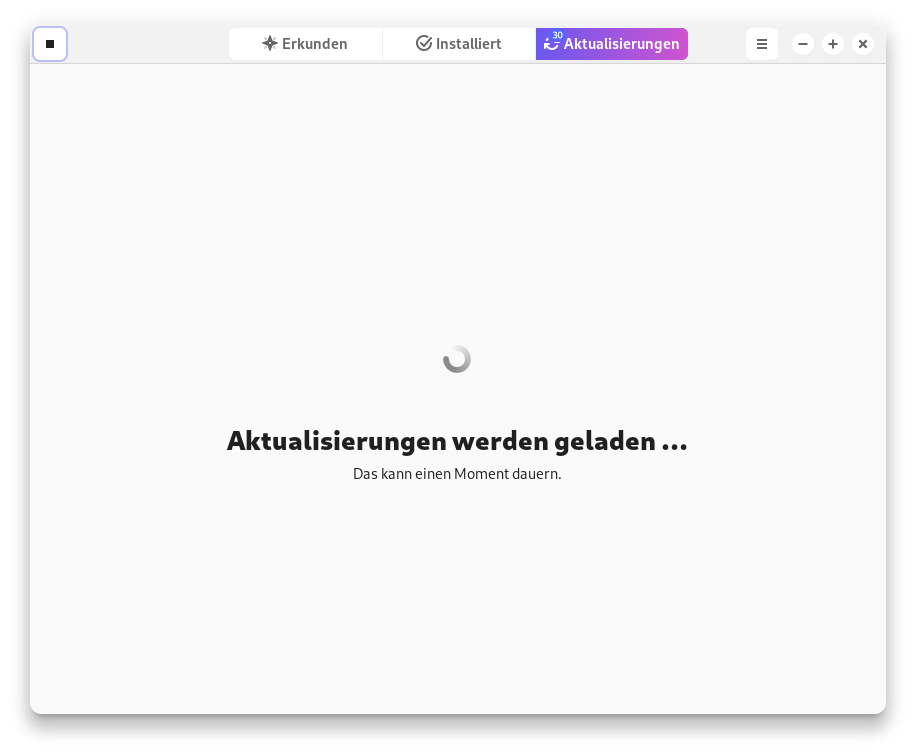Click the text Das kann einen Moment dauern

457,473
